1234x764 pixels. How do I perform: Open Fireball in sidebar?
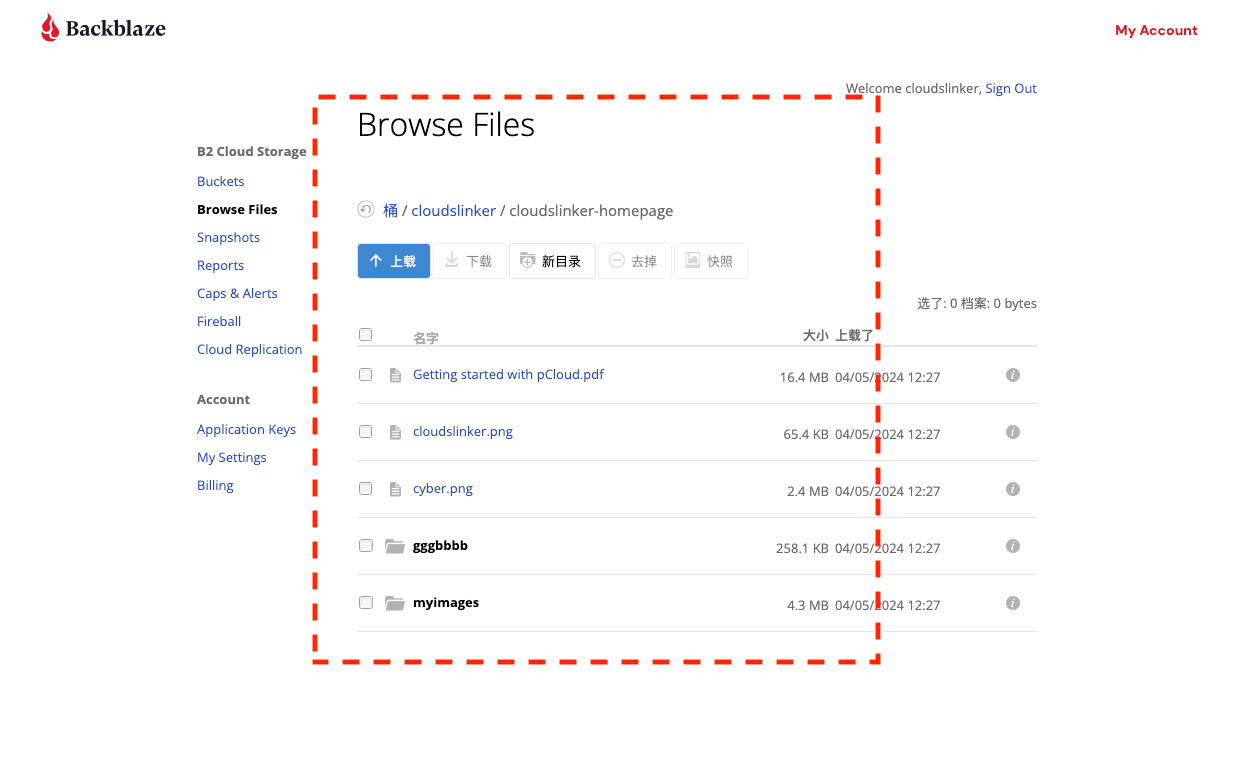(x=219, y=321)
